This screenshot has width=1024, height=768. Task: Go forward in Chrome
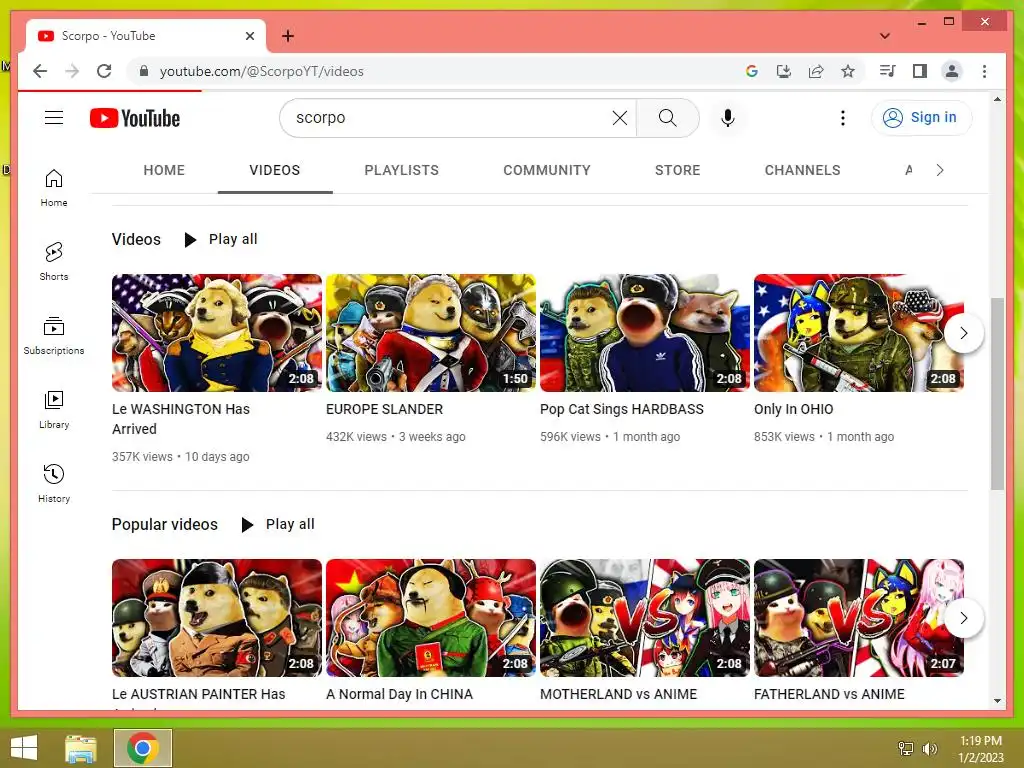(x=72, y=71)
